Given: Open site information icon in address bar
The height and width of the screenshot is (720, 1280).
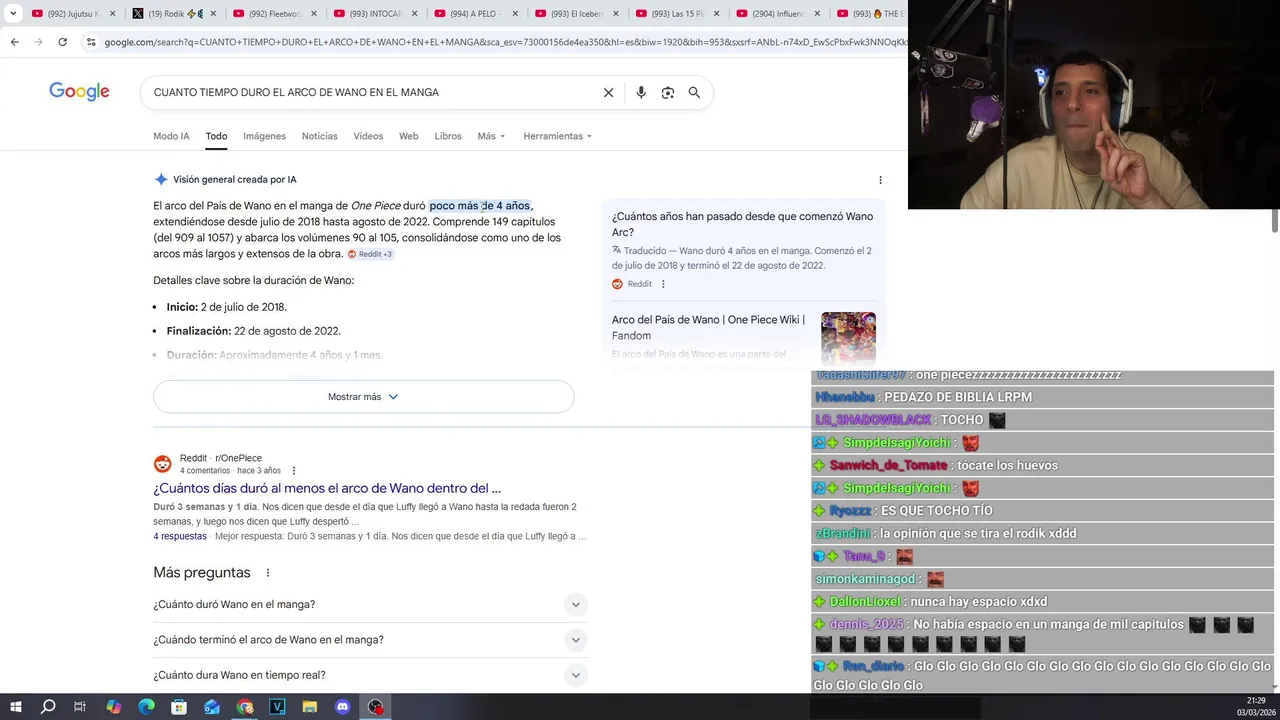Looking at the screenshot, I should 91,42.
